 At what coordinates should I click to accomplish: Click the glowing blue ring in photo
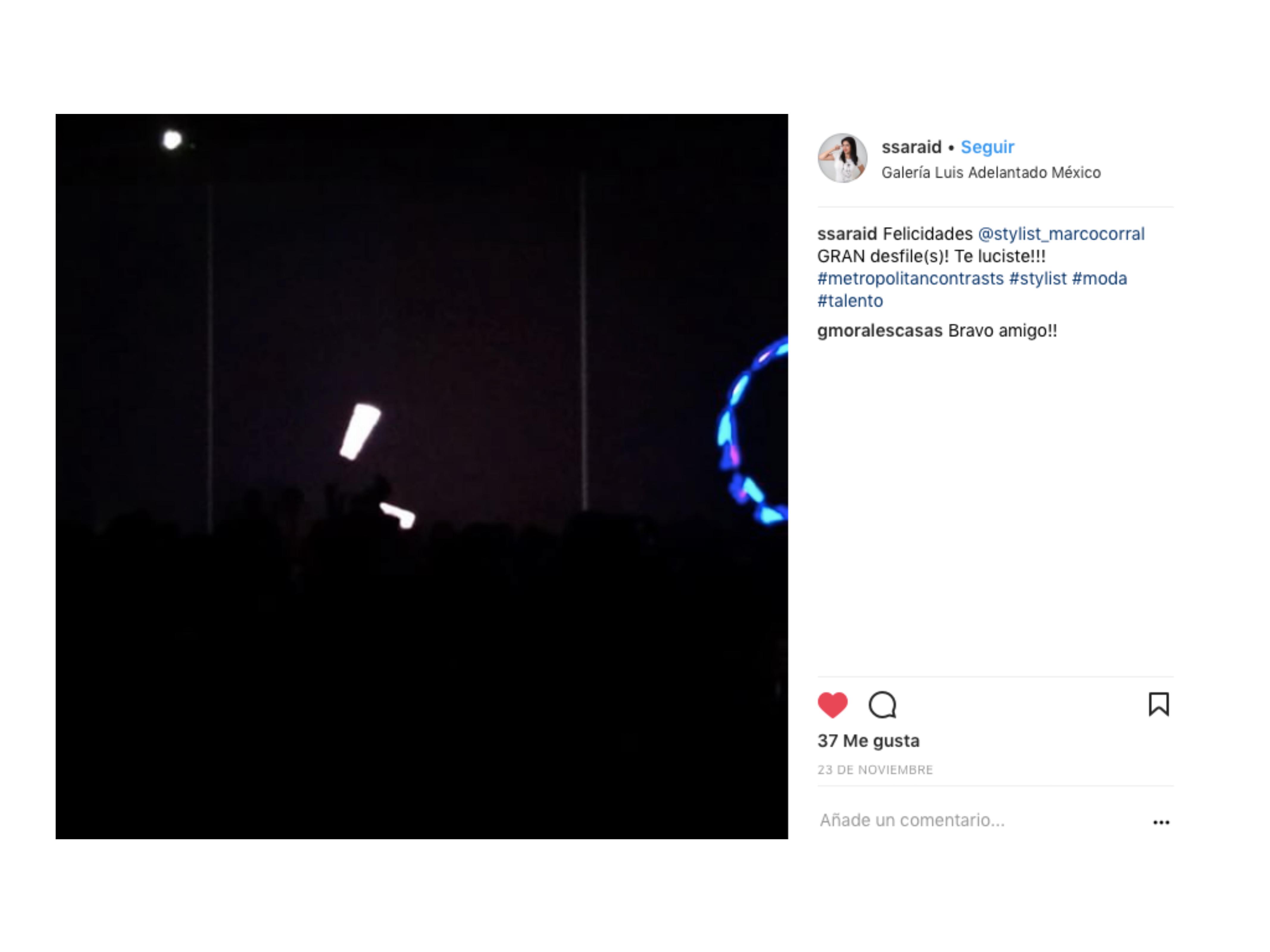click(x=753, y=430)
